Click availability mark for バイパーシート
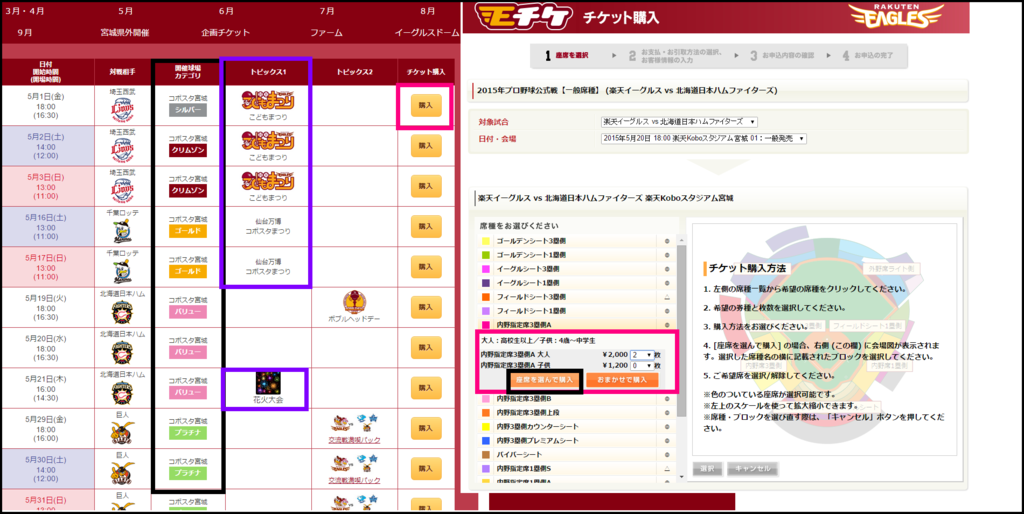This screenshot has height=514, width=1024. pos(667,455)
